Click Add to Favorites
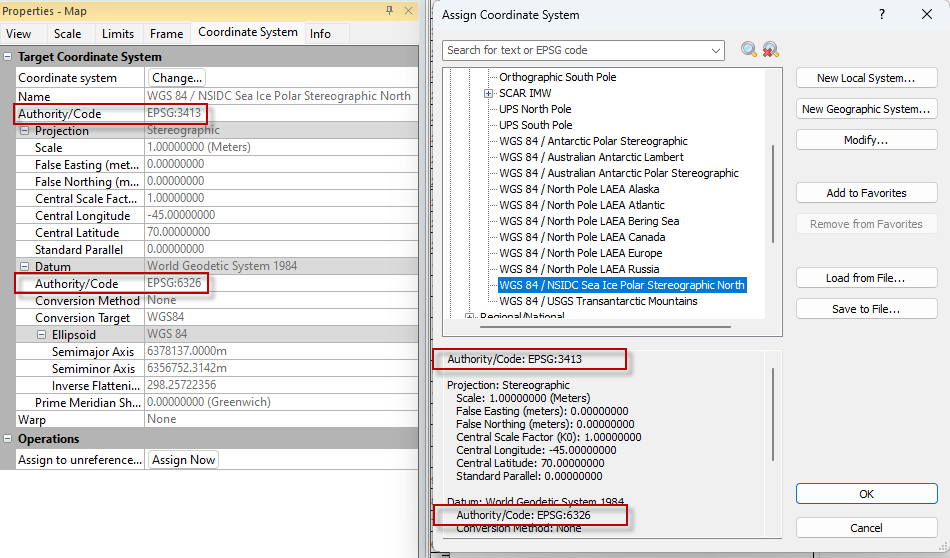The width and height of the screenshot is (950, 558). 866,193
